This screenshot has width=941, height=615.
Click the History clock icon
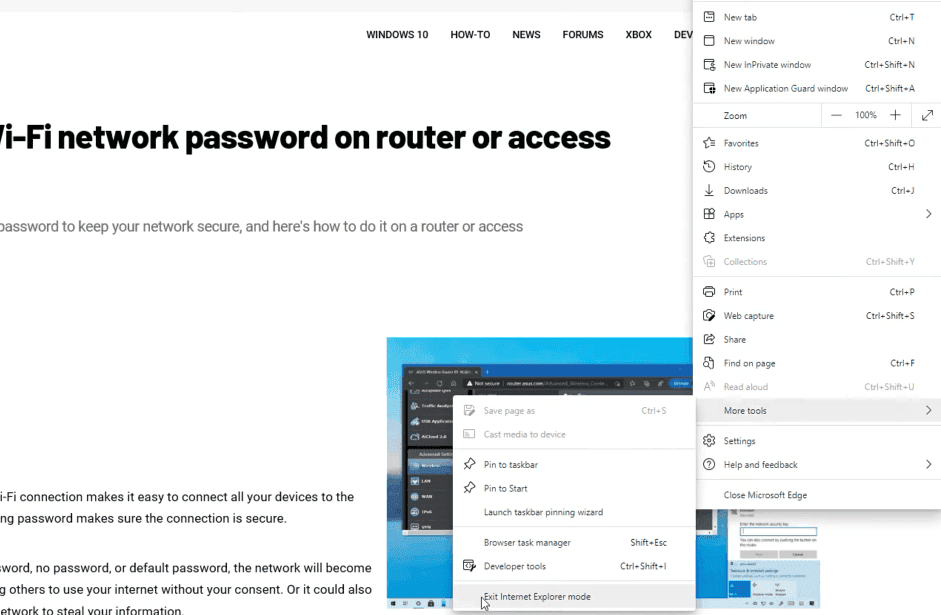coord(709,166)
